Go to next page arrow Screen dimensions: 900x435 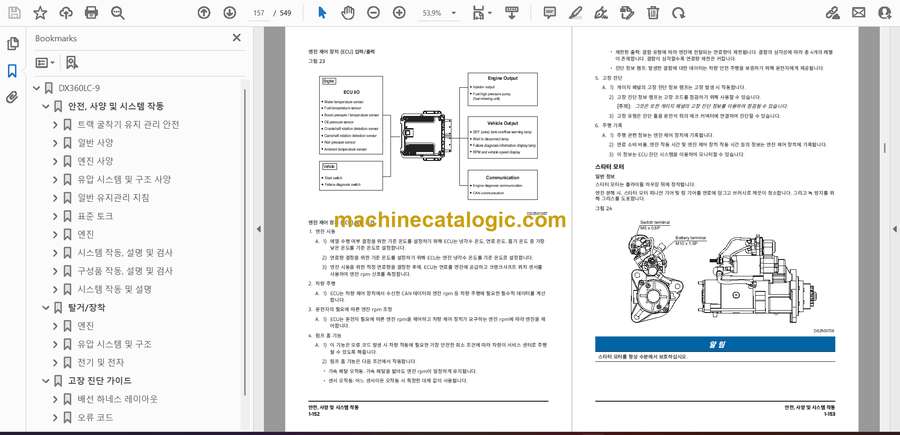coord(229,13)
